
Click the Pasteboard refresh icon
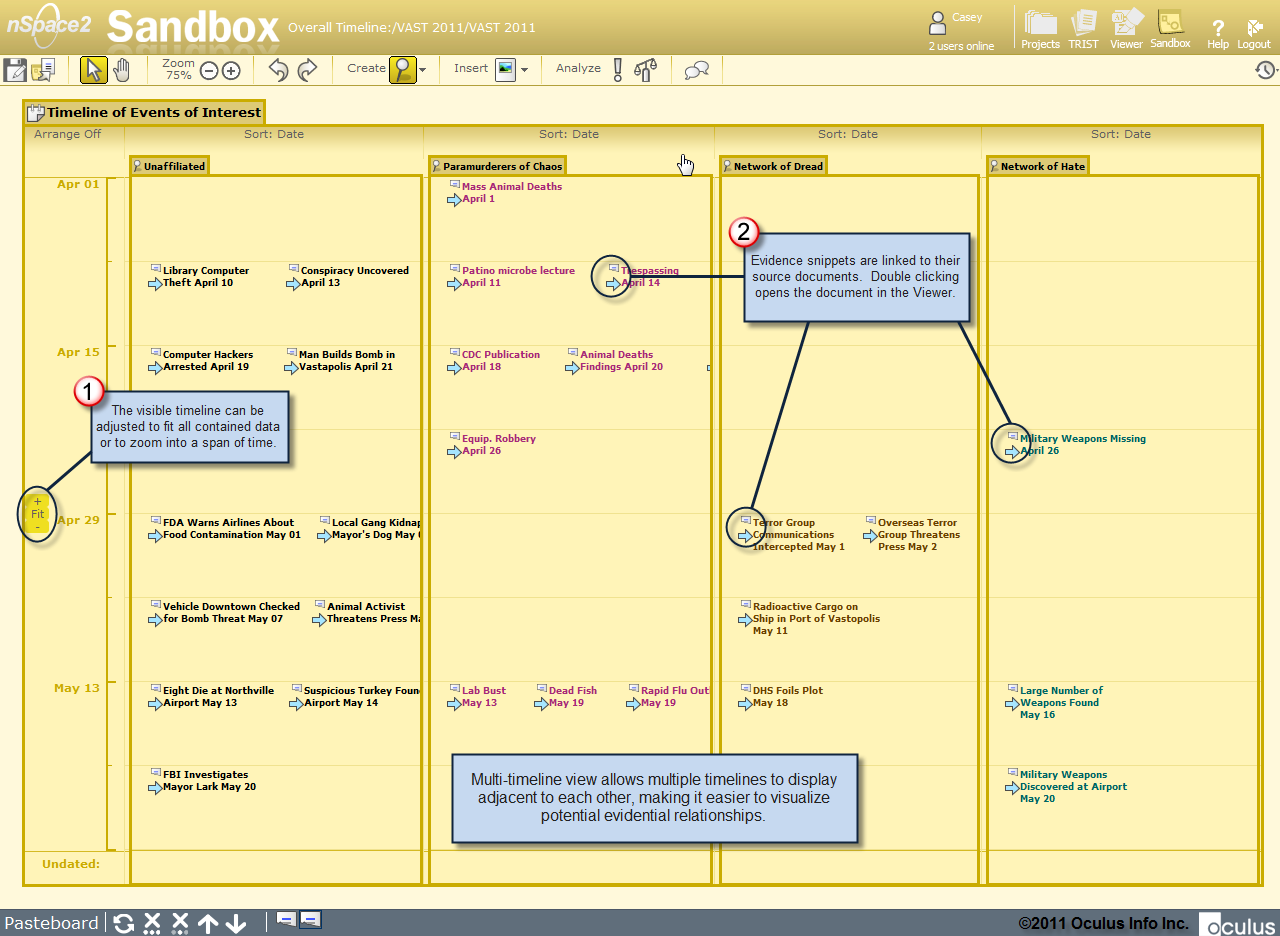point(123,923)
